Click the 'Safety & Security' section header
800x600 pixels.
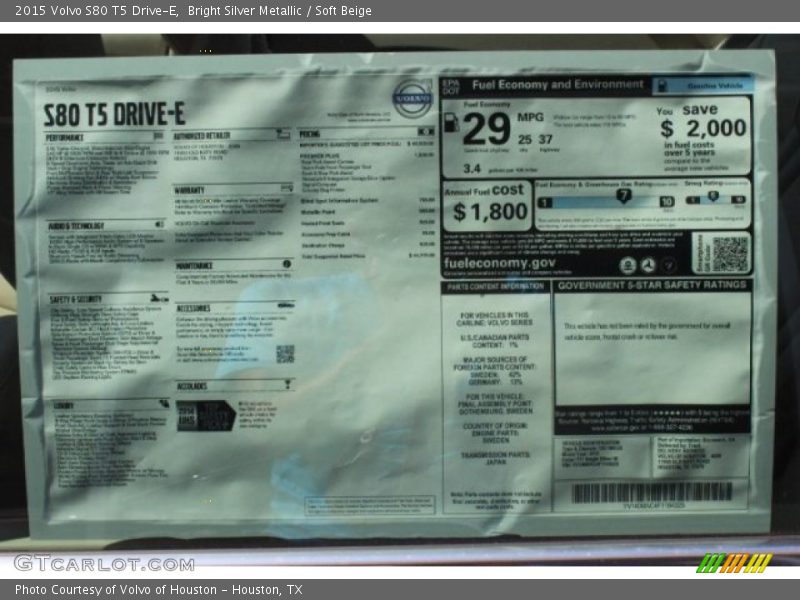click(76, 299)
